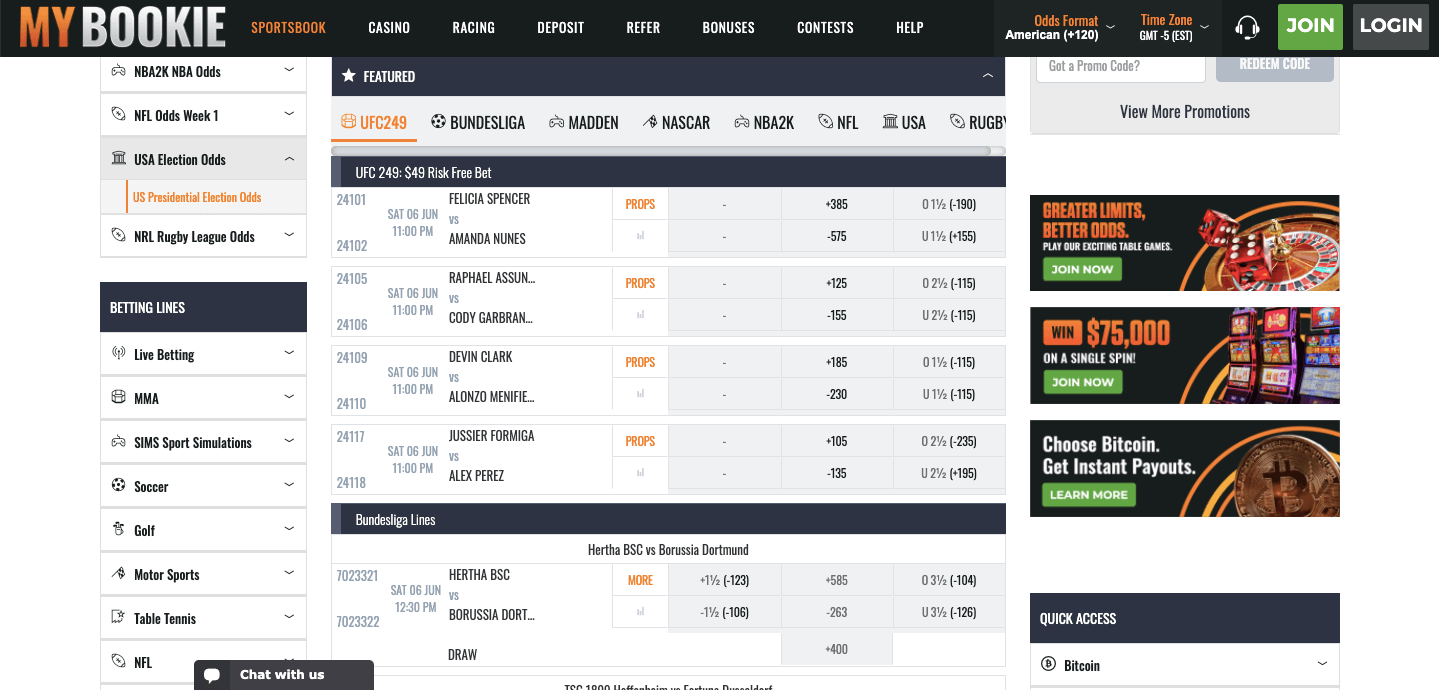The image size is (1439, 690).
Task: Click the headset customer support icon
Action: coord(1247,27)
